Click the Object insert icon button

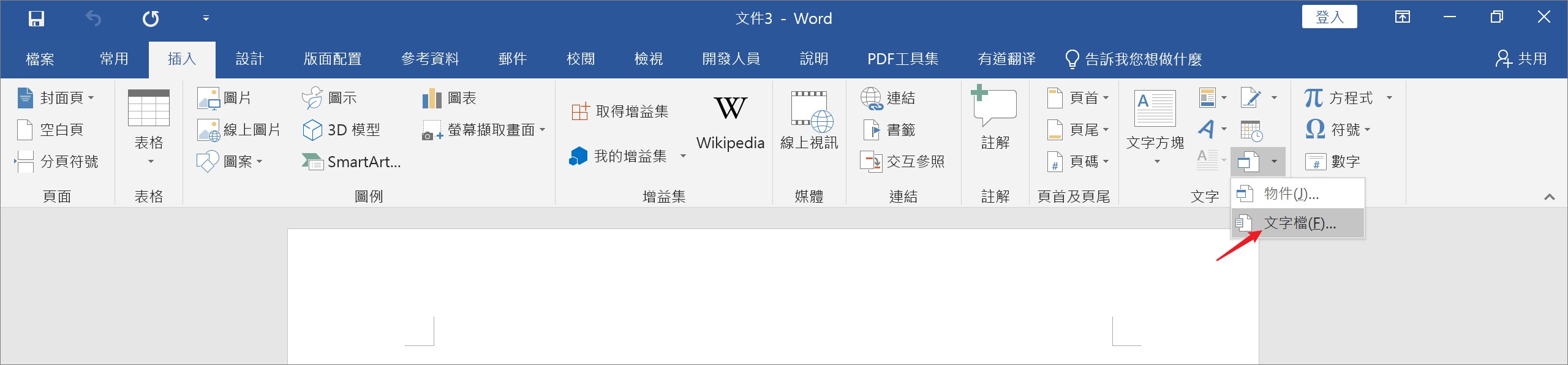tap(1248, 162)
